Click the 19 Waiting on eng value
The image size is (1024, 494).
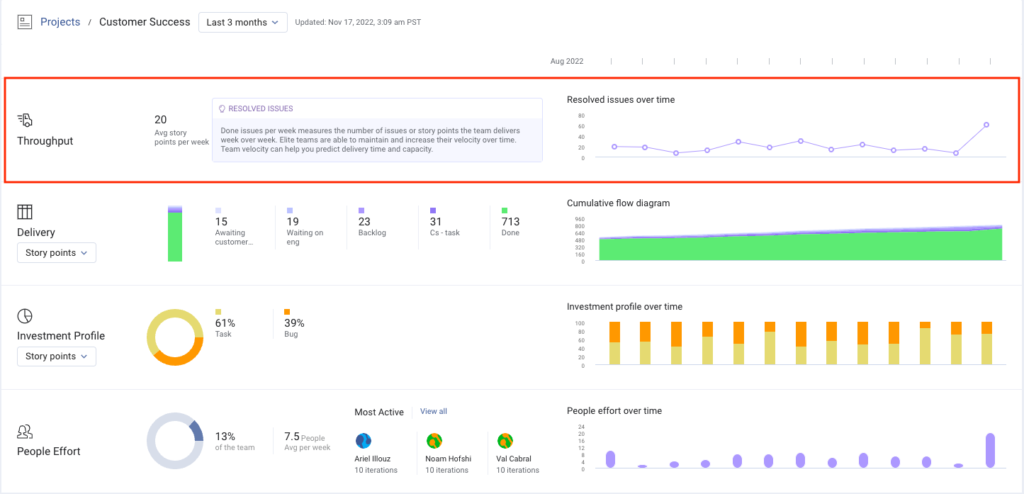tap(293, 222)
